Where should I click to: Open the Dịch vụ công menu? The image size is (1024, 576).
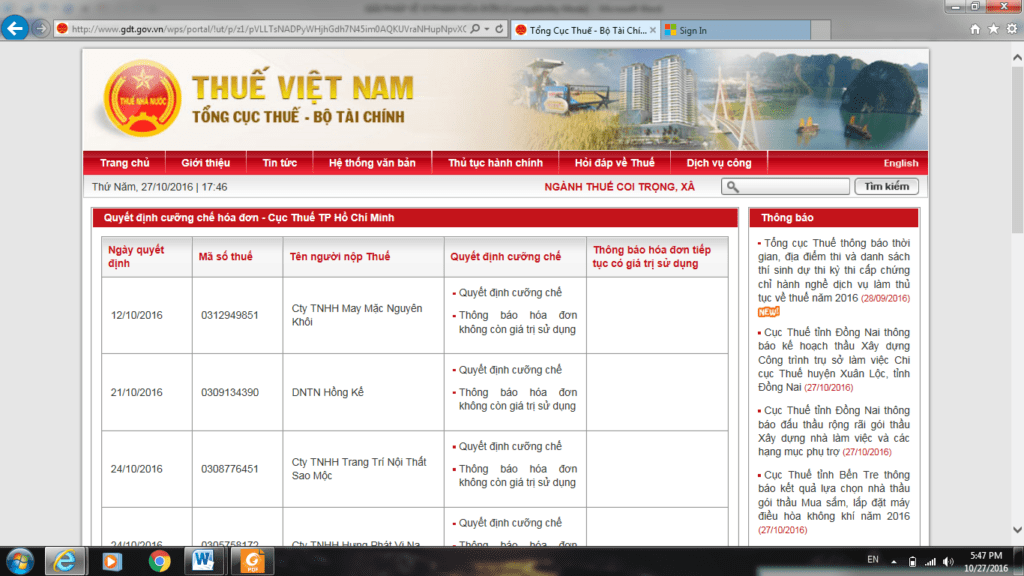718,163
